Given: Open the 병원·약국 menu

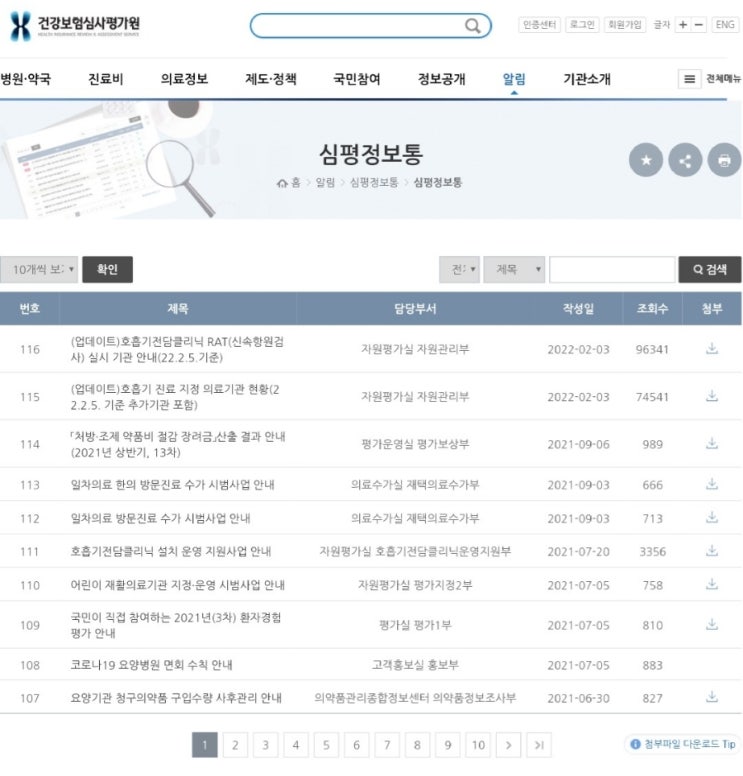Looking at the screenshot, I should (x=25, y=79).
